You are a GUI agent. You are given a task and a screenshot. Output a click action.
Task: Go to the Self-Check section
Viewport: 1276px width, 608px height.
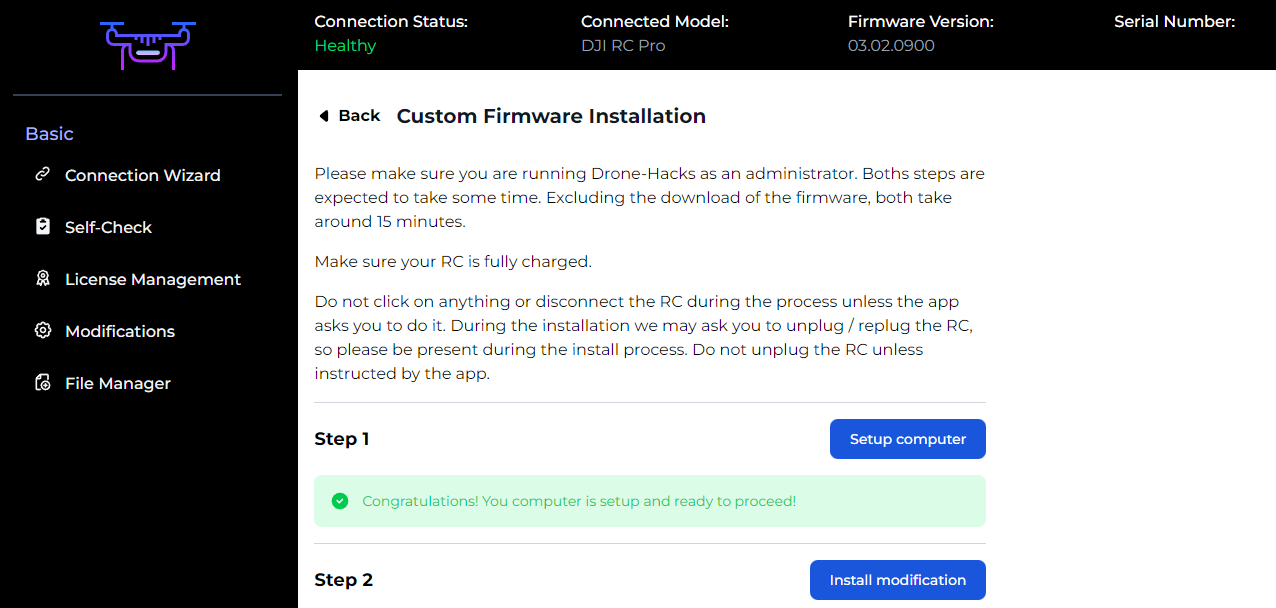pos(108,227)
